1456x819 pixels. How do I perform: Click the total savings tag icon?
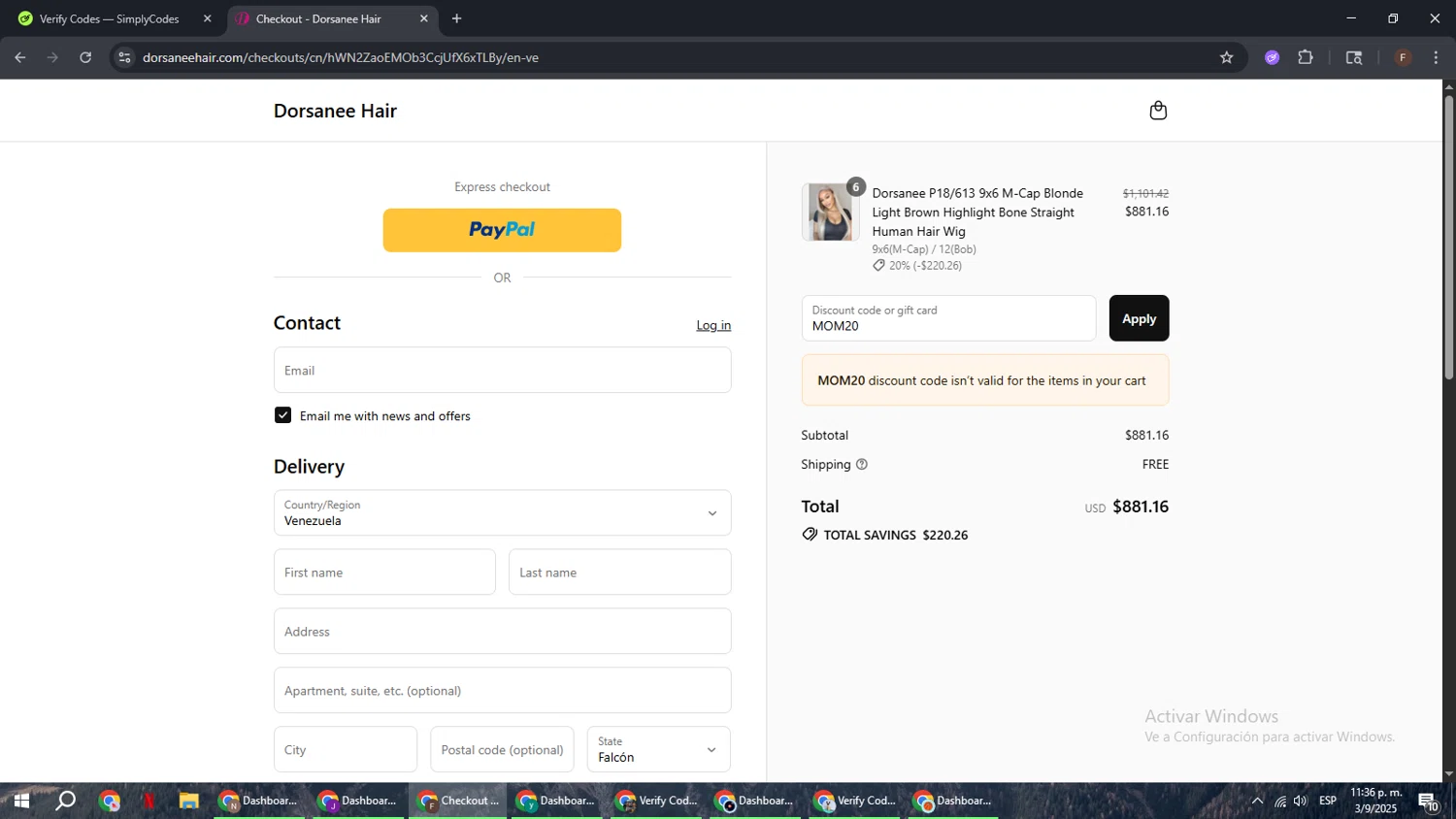coord(810,535)
